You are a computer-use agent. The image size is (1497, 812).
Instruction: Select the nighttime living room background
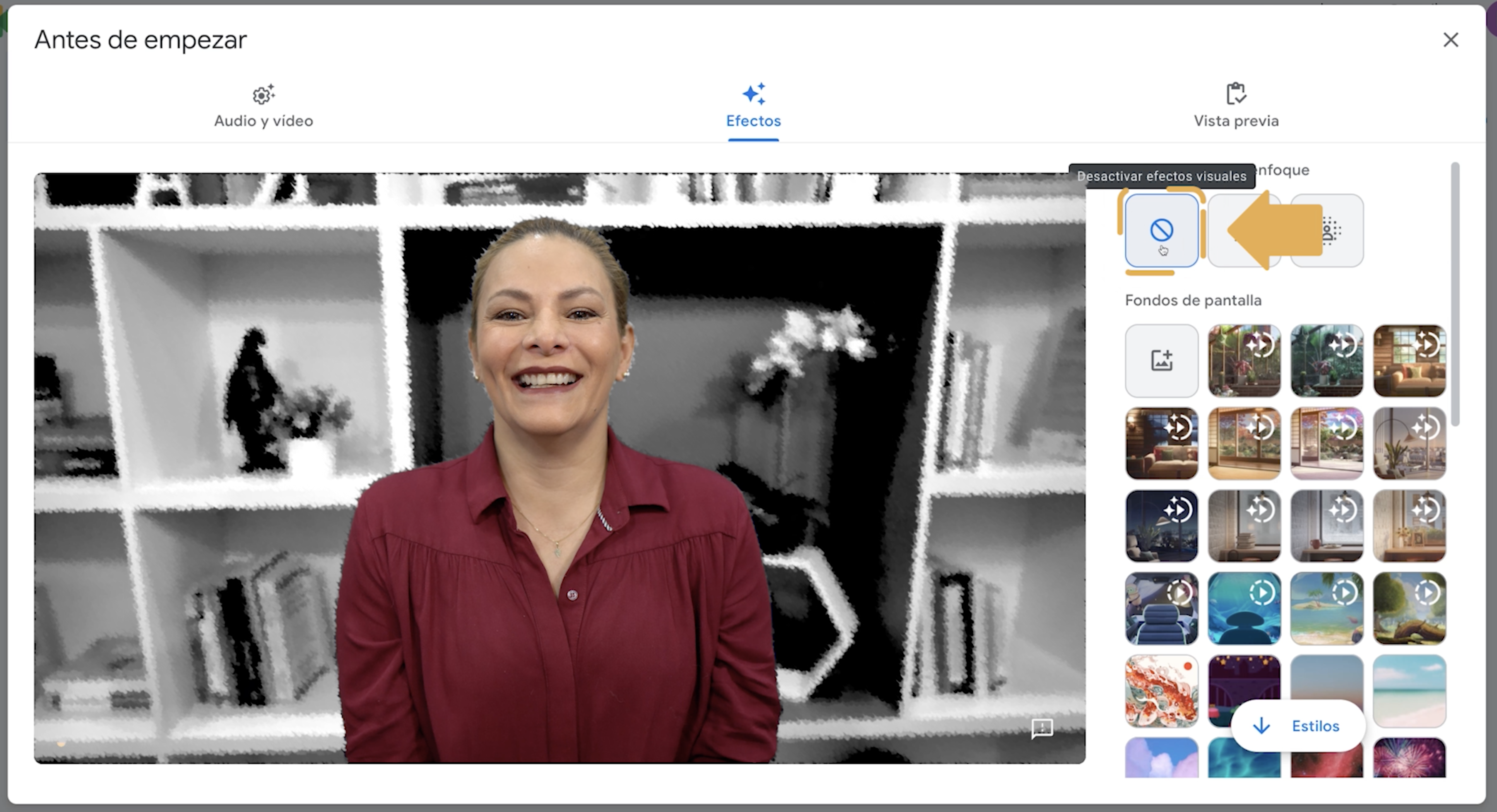pyautogui.click(x=1161, y=443)
